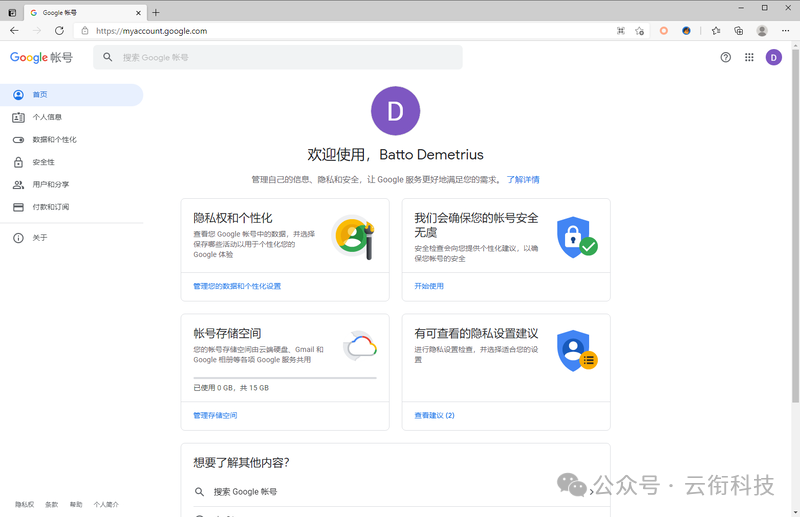800x517 pixels.
Task: Open the Collections icon in the toolbar
Action: (x=738, y=31)
